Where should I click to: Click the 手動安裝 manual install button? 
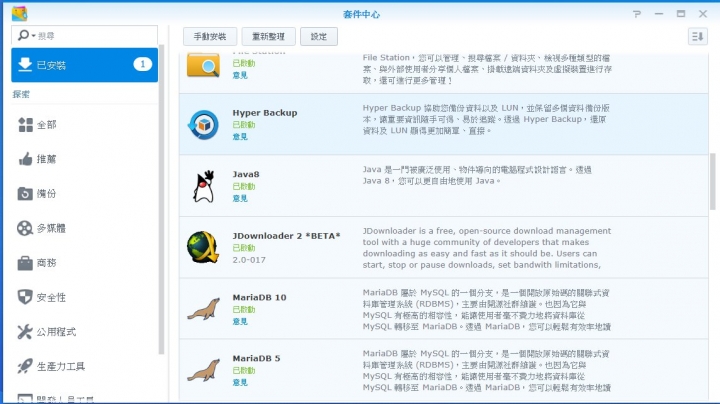pyautogui.click(x=210, y=36)
